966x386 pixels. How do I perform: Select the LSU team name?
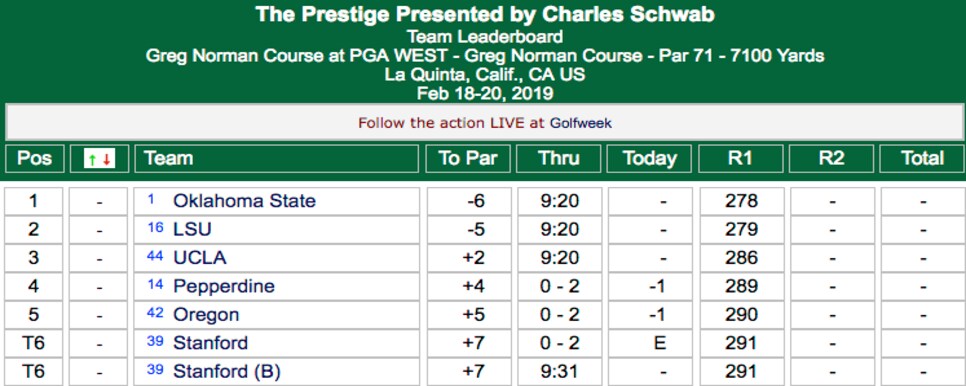tap(192, 230)
